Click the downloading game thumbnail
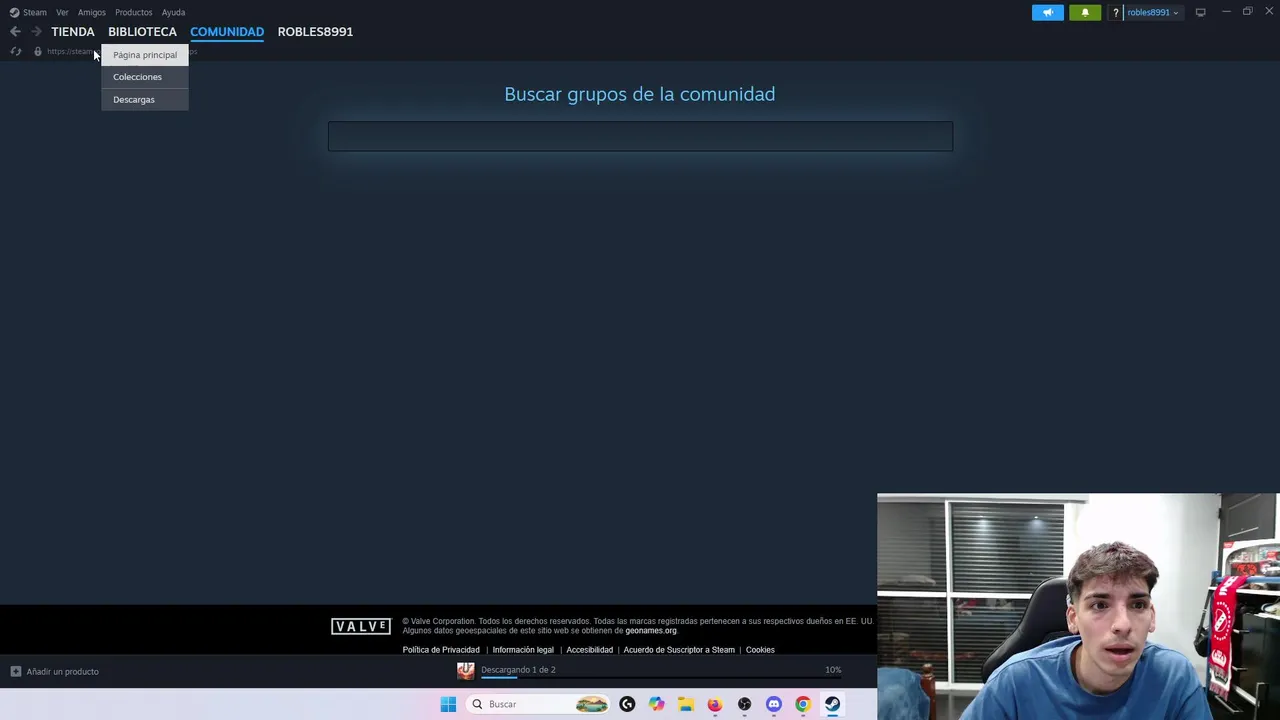This screenshot has height=720, width=1280. [466, 671]
